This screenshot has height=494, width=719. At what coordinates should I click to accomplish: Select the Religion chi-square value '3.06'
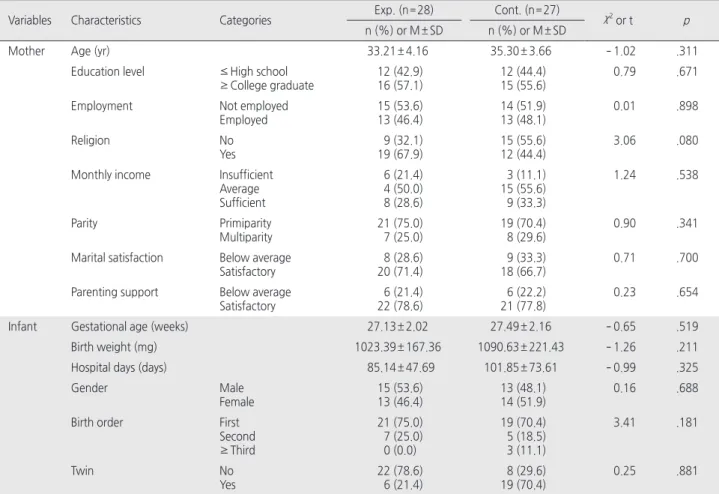pos(625,140)
